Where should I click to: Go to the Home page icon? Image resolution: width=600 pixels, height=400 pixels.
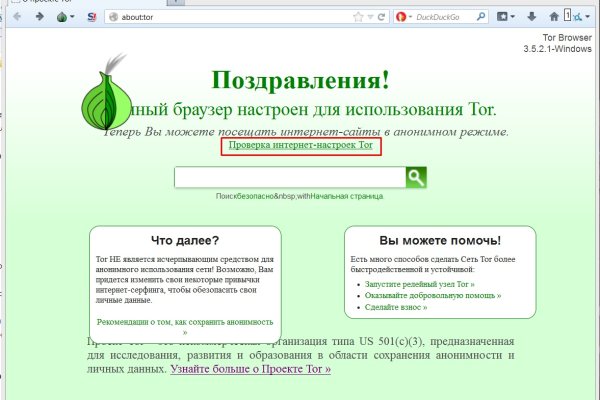coord(554,17)
